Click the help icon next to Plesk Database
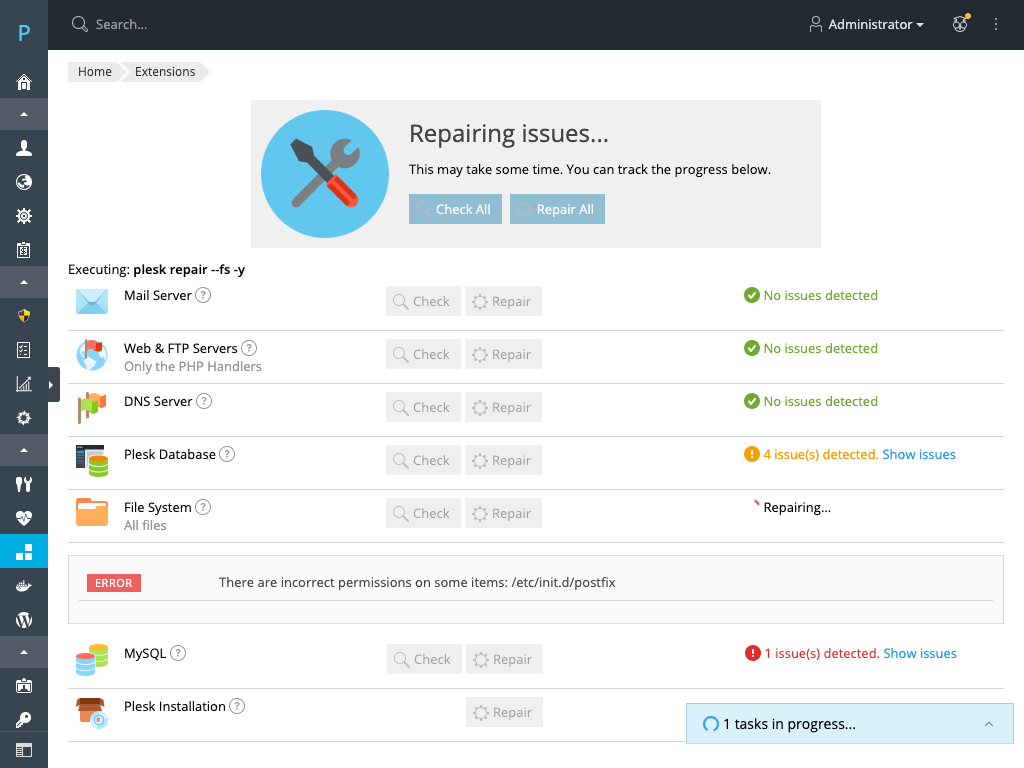Image resolution: width=1024 pixels, height=768 pixels. click(x=227, y=454)
